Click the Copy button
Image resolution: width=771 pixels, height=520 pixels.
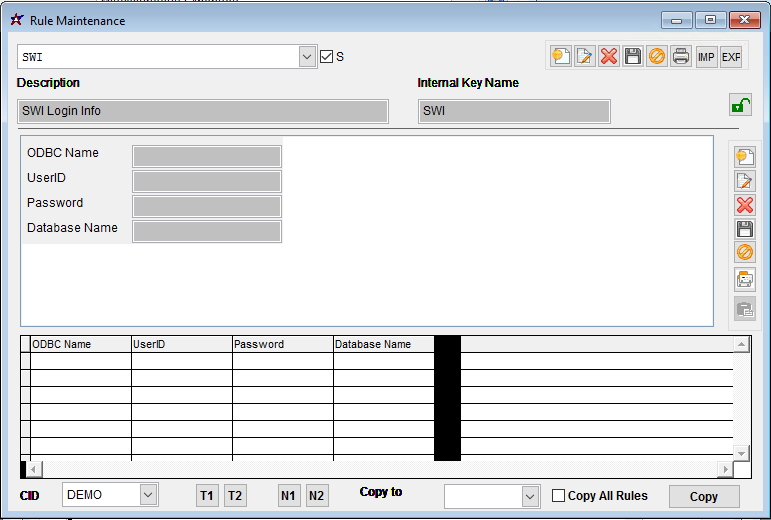pos(704,497)
